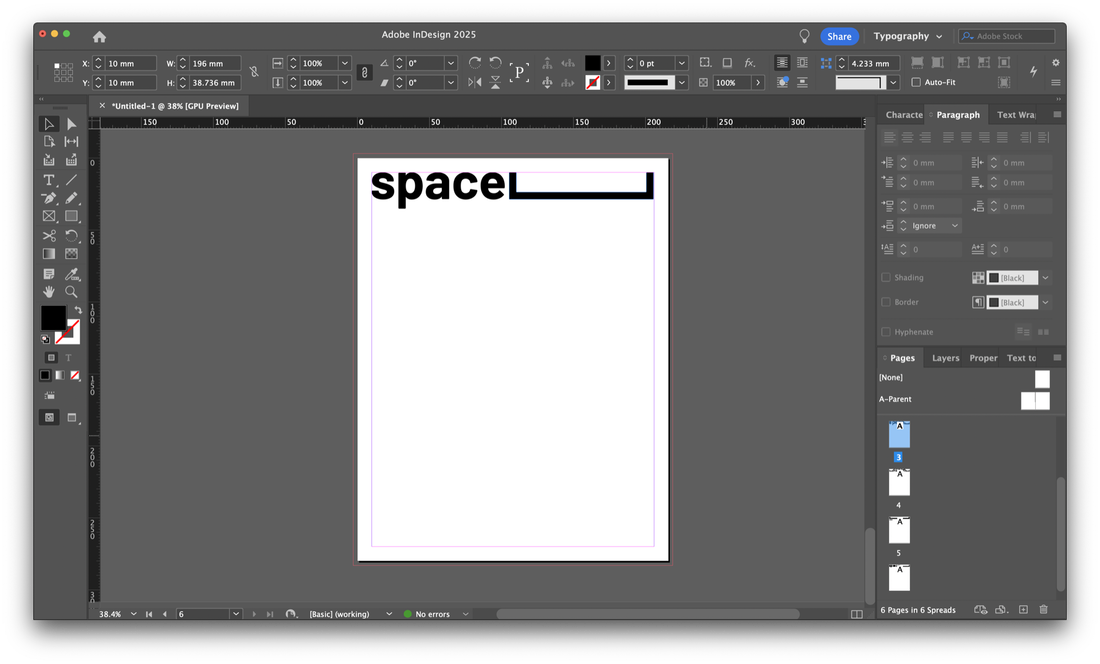Enable paragraph Shading checkbox
This screenshot has width=1100, height=664.
pyautogui.click(x=886, y=278)
